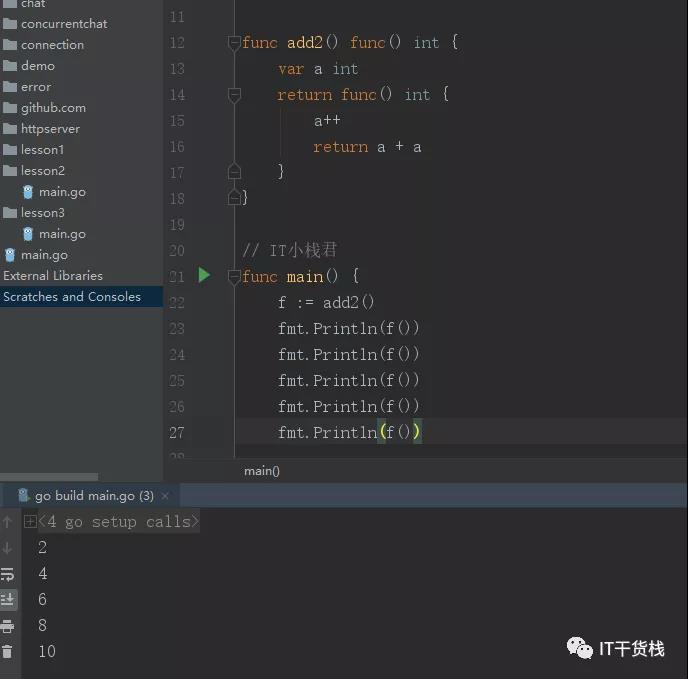Collapse return func fold marker on line 14
This screenshot has height=679, width=688.
[234, 95]
